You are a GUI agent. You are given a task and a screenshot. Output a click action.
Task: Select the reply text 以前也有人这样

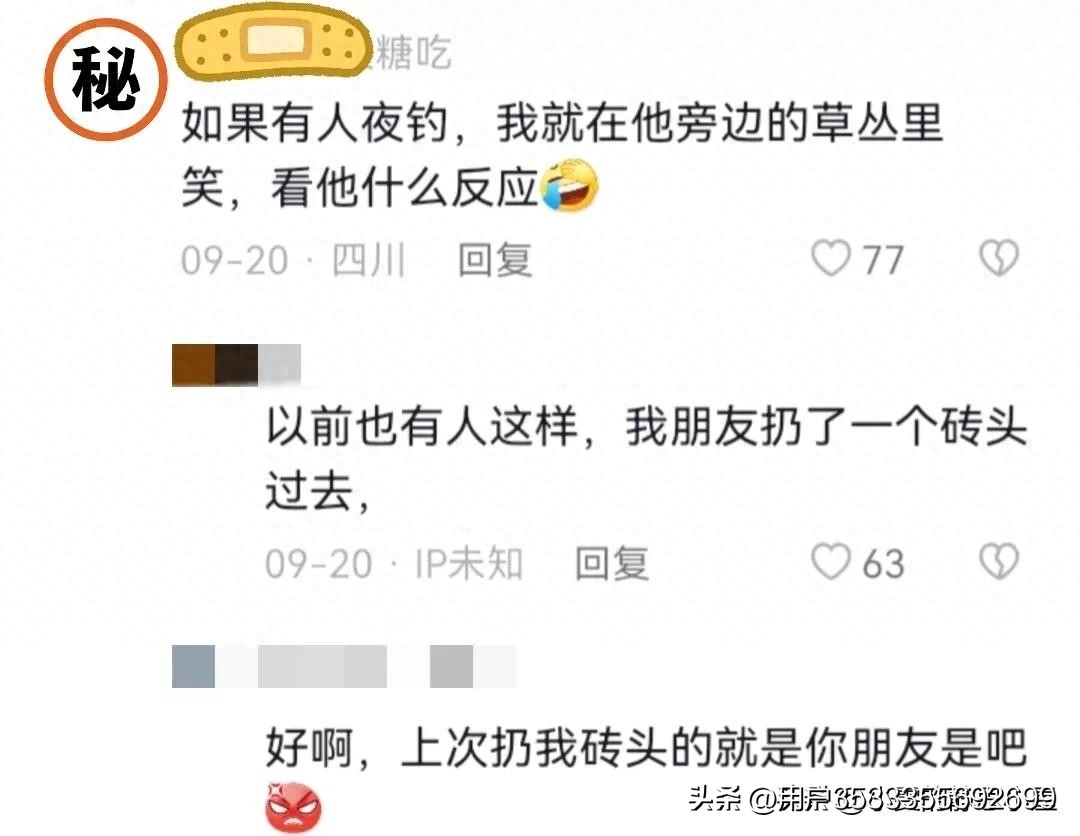pyautogui.click(x=422, y=427)
